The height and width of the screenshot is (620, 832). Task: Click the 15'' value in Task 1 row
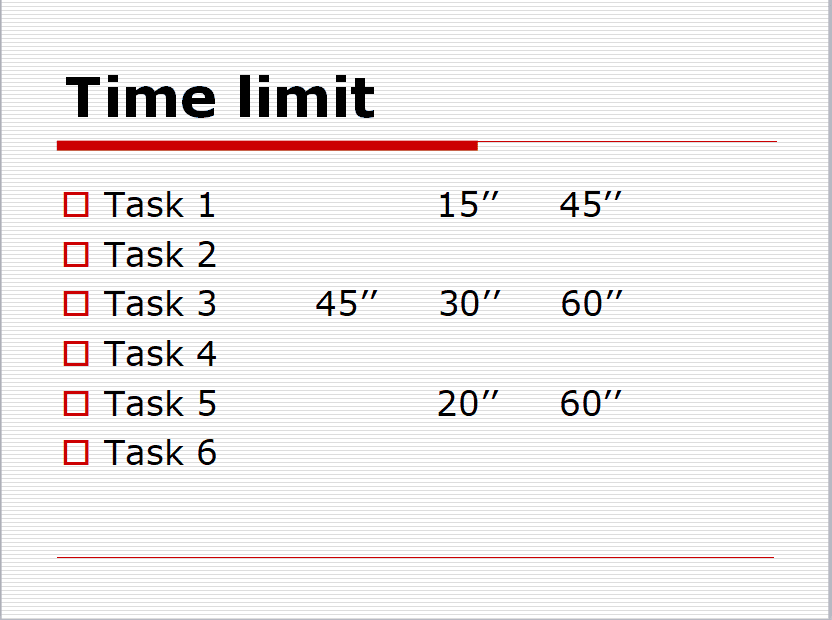click(x=469, y=204)
